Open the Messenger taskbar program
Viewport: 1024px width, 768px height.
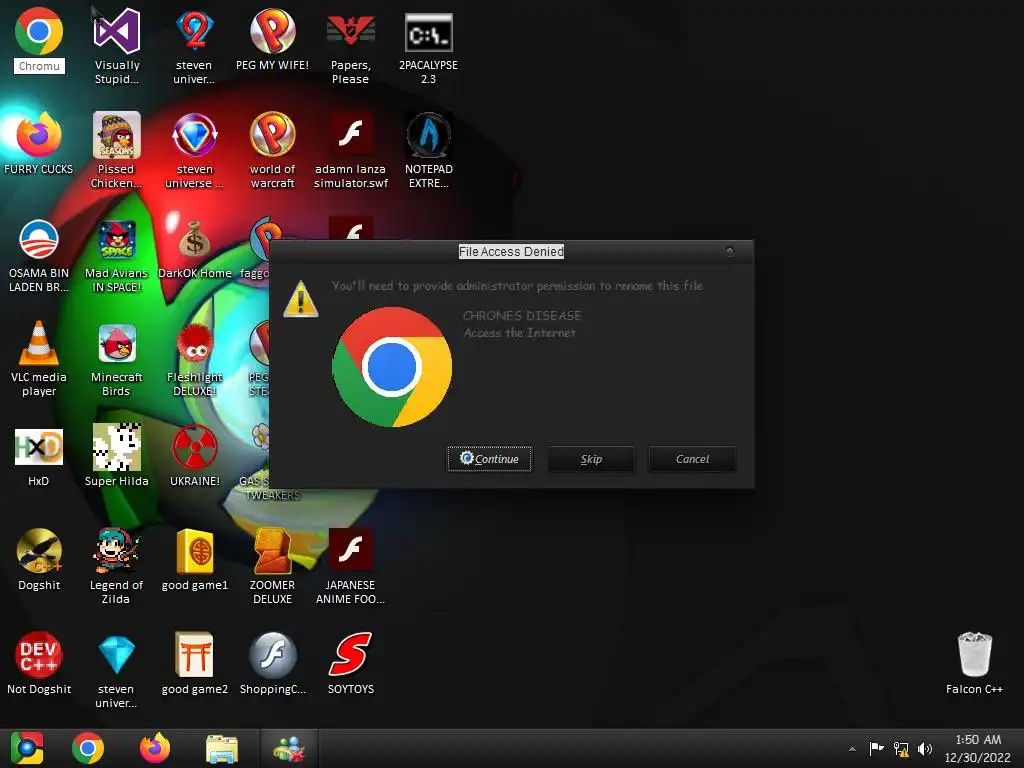[x=289, y=749]
